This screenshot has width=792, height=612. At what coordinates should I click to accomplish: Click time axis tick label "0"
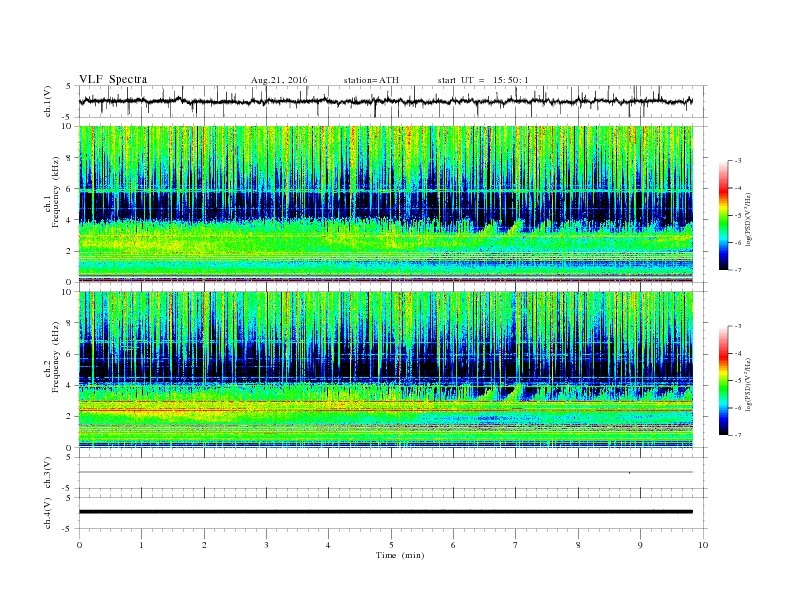tap(79, 545)
